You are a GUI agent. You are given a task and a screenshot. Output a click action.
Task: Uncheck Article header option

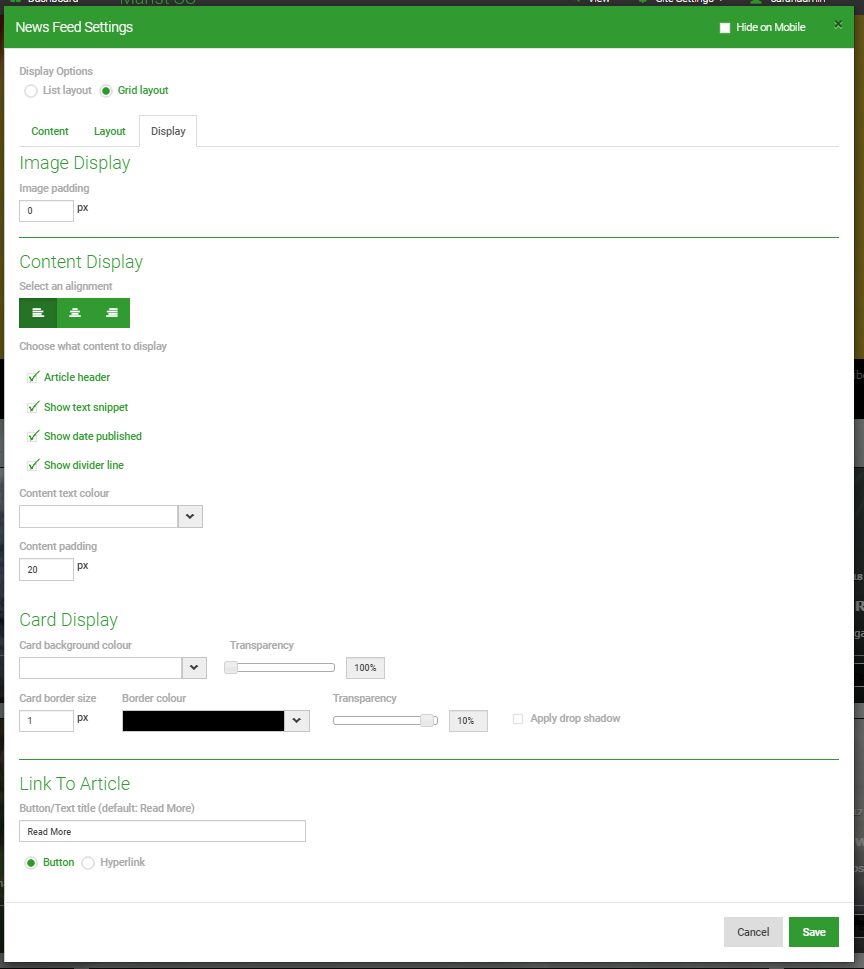click(33, 377)
